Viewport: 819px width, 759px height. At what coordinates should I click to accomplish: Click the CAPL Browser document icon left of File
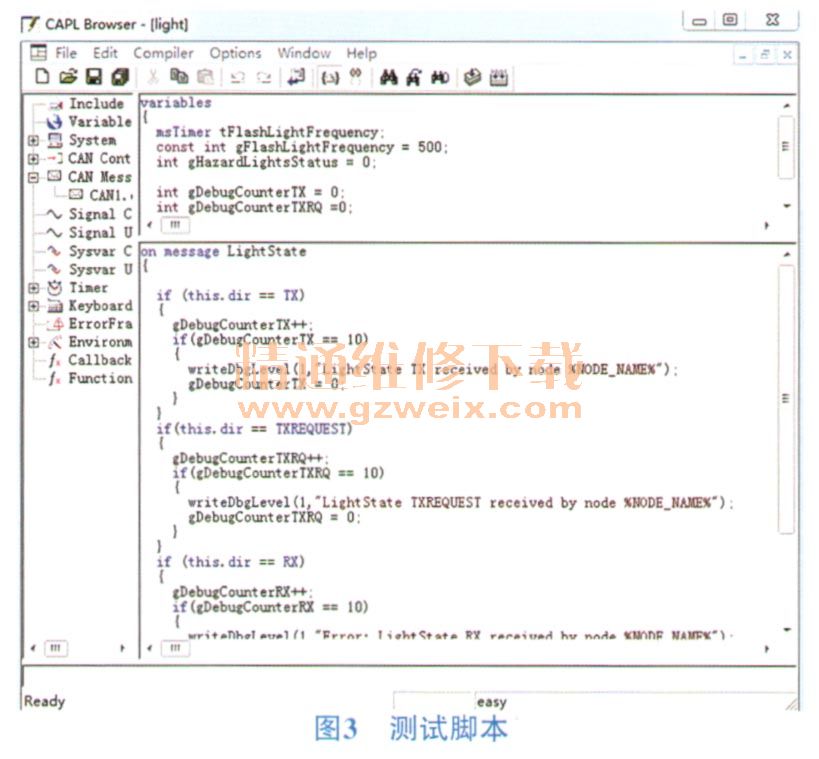click(39, 53)
